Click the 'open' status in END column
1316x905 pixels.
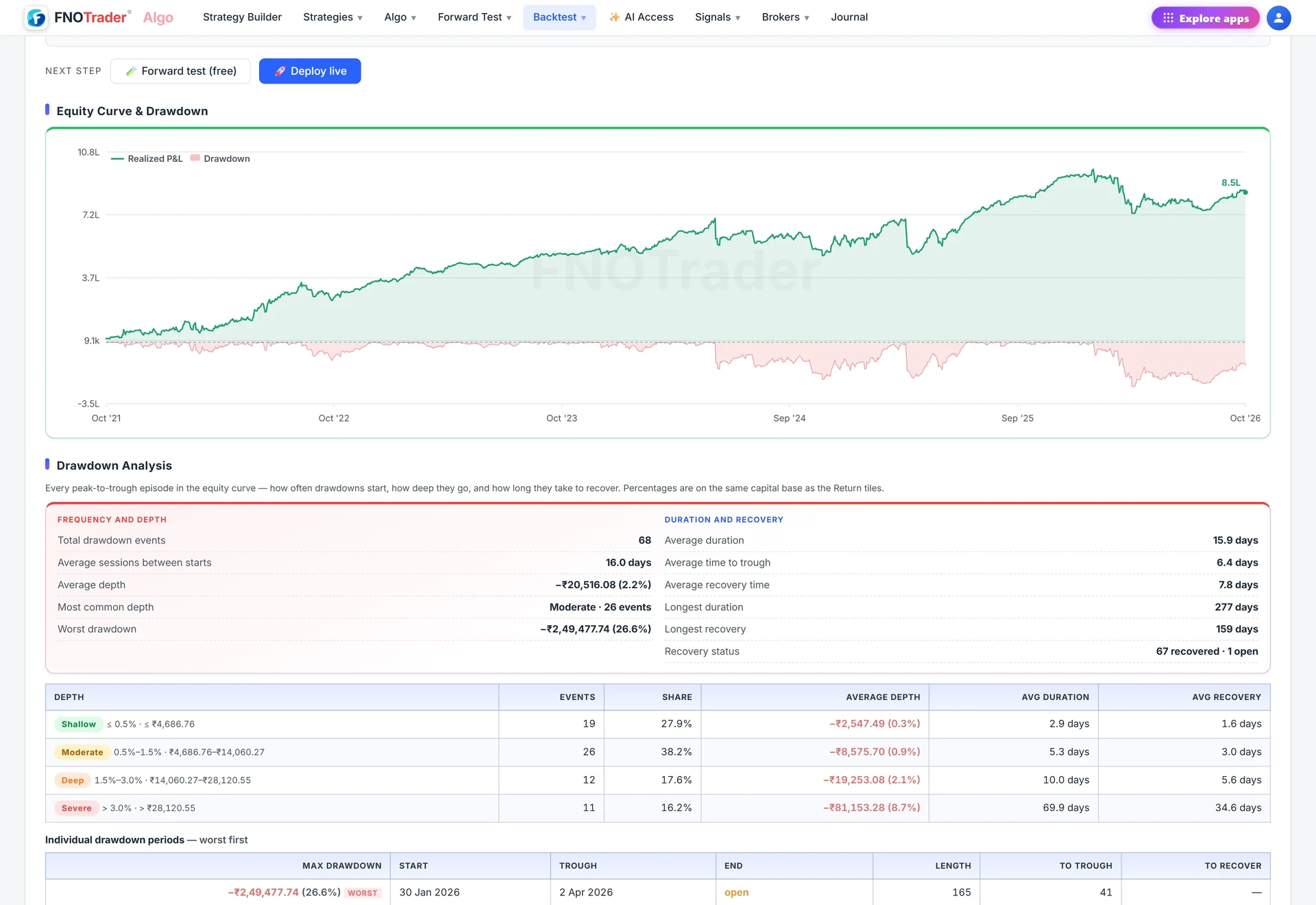tap(736, 893)
